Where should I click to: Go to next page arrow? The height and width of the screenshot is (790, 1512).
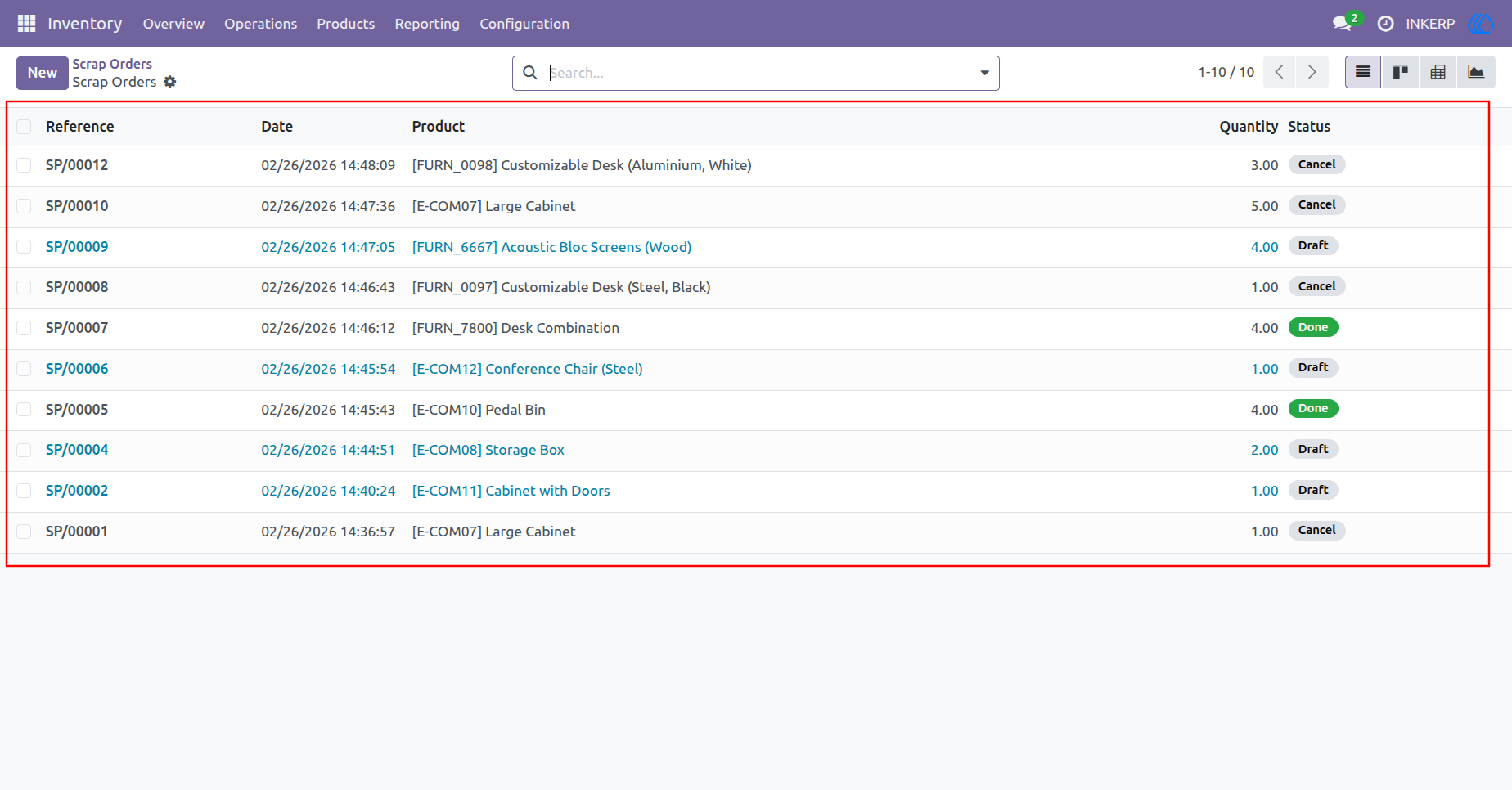click(1312, 72)
